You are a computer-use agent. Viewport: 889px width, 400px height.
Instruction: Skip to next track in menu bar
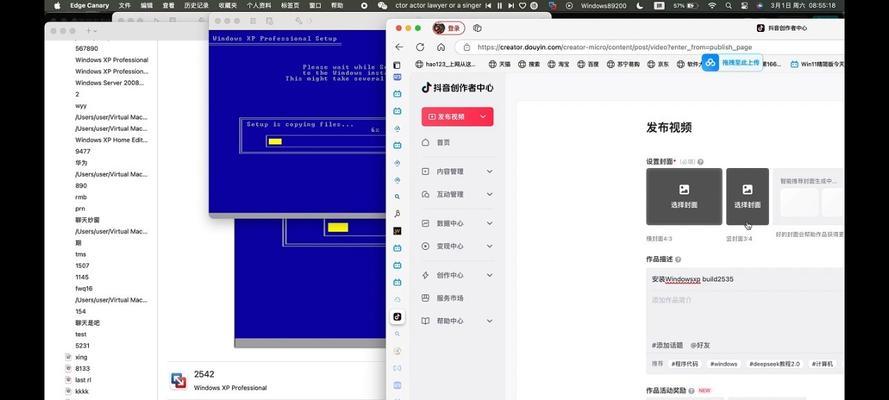[x=511, y=5]
